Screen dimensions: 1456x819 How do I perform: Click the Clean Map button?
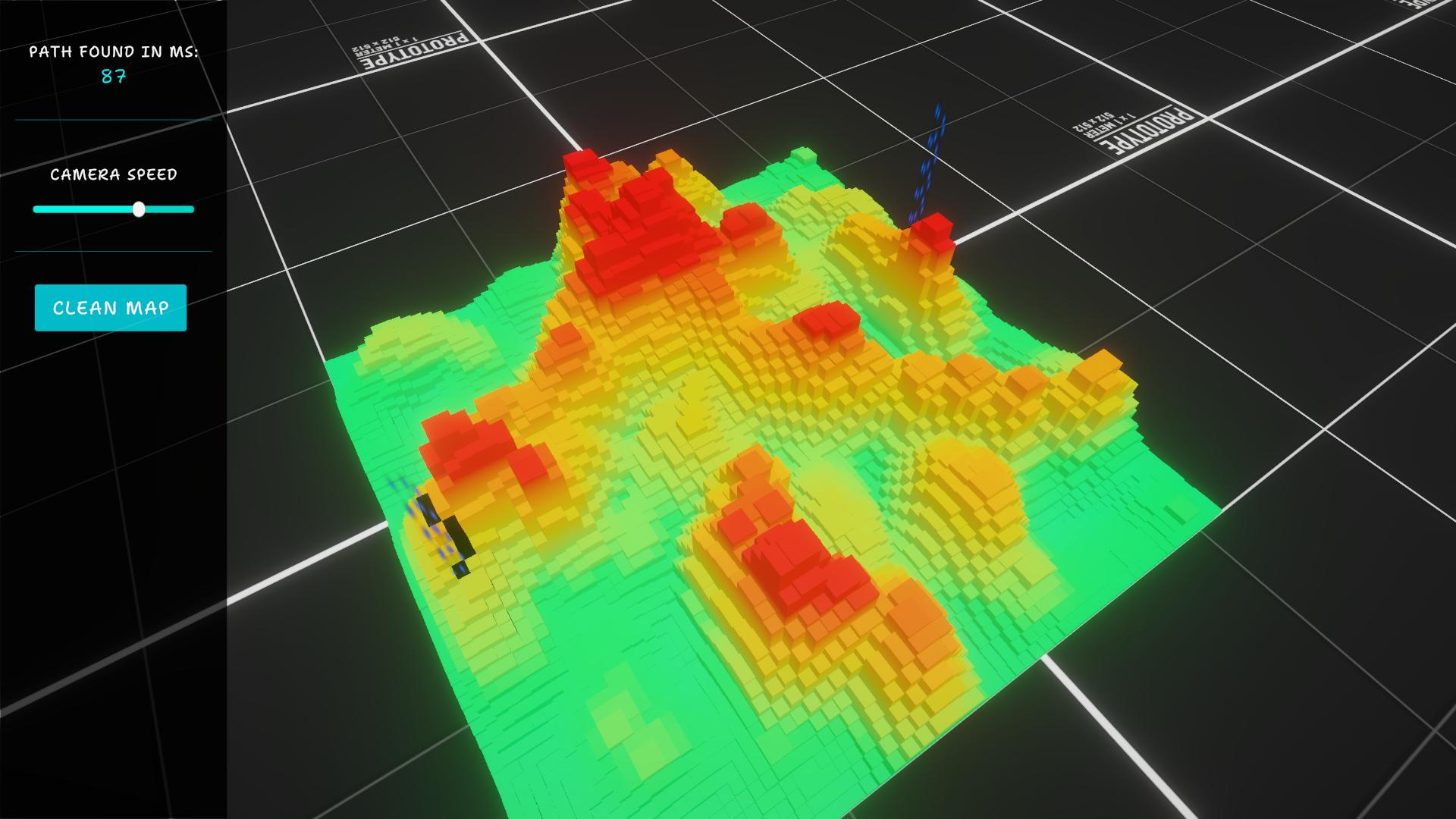click(111, 308)
